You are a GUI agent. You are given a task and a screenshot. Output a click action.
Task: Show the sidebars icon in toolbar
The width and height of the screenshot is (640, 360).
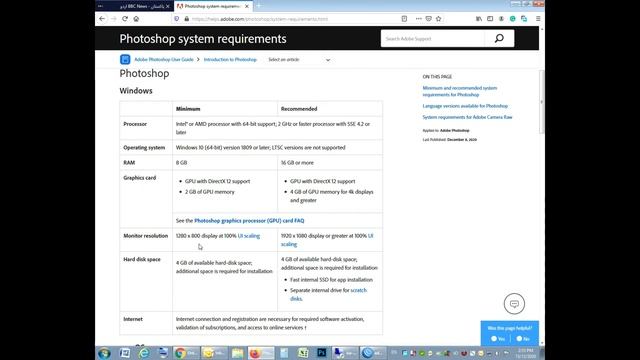[x=490, y=19]
